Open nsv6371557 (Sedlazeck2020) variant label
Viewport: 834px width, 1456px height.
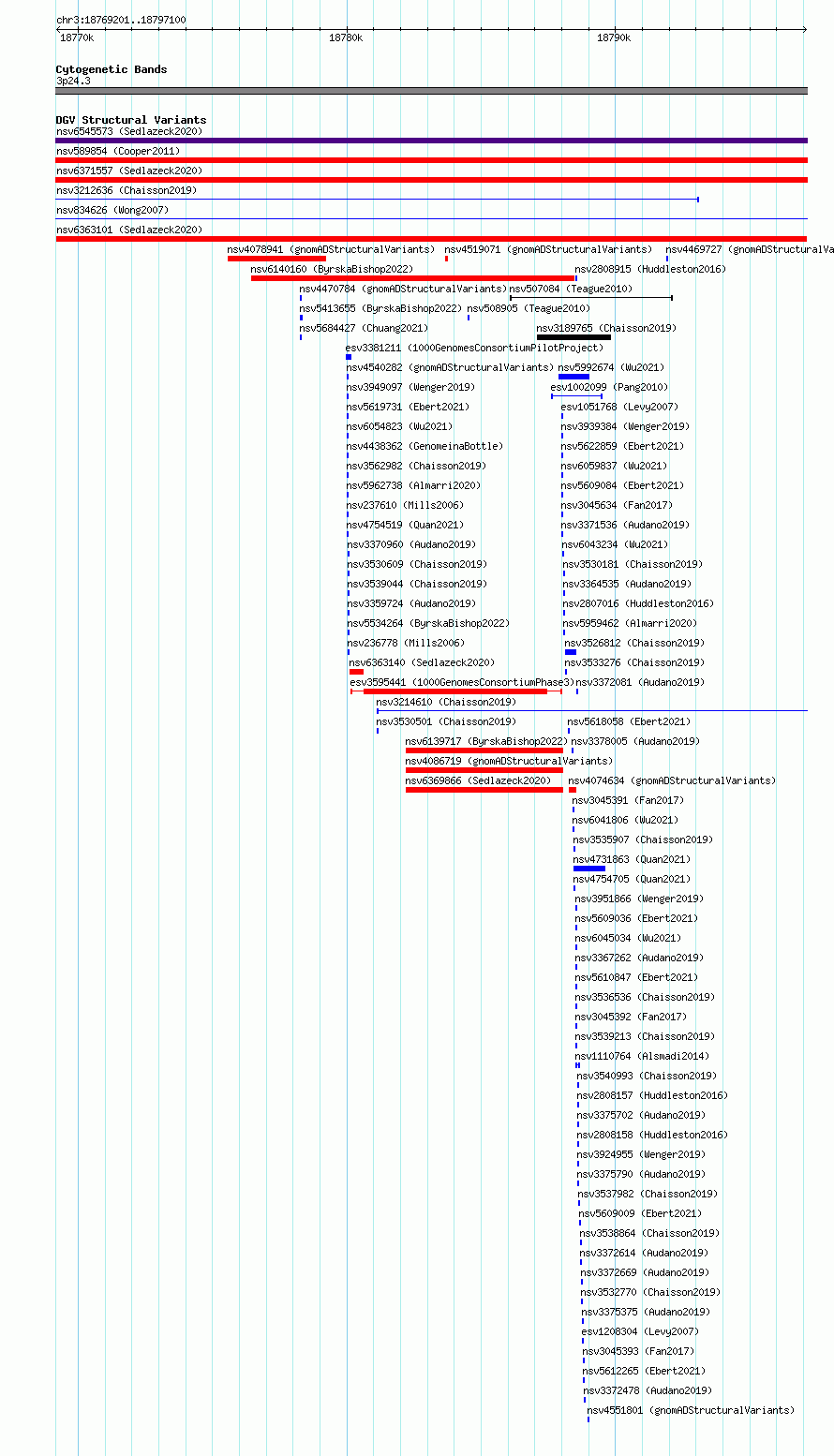click(129, 171)
